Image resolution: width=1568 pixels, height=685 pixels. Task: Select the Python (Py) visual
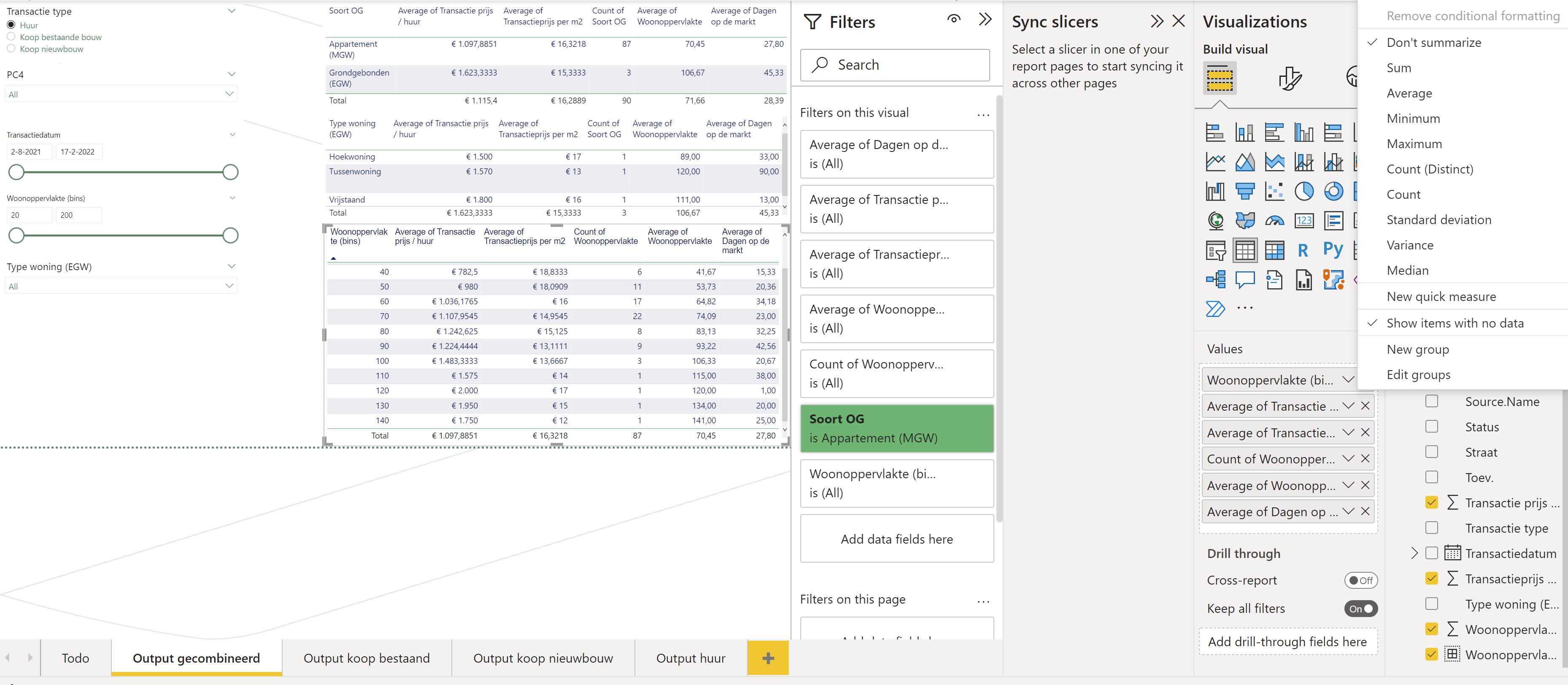pyautogui.click(x=1333, y=250)
